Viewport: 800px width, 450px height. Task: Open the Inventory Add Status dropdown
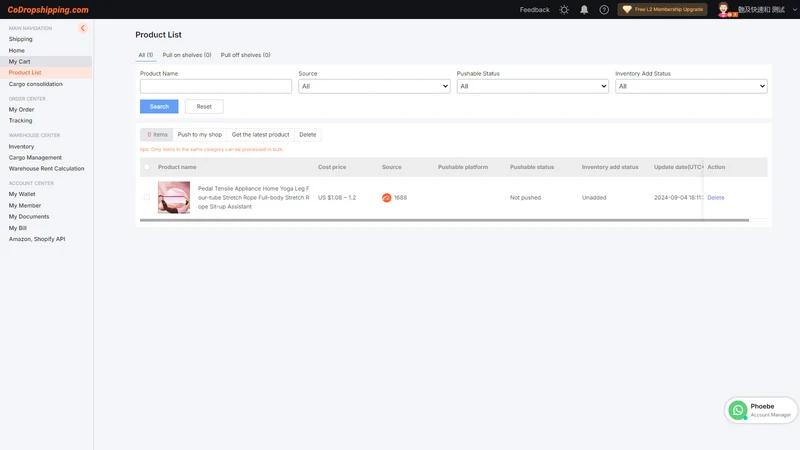[x=691, y=86]
